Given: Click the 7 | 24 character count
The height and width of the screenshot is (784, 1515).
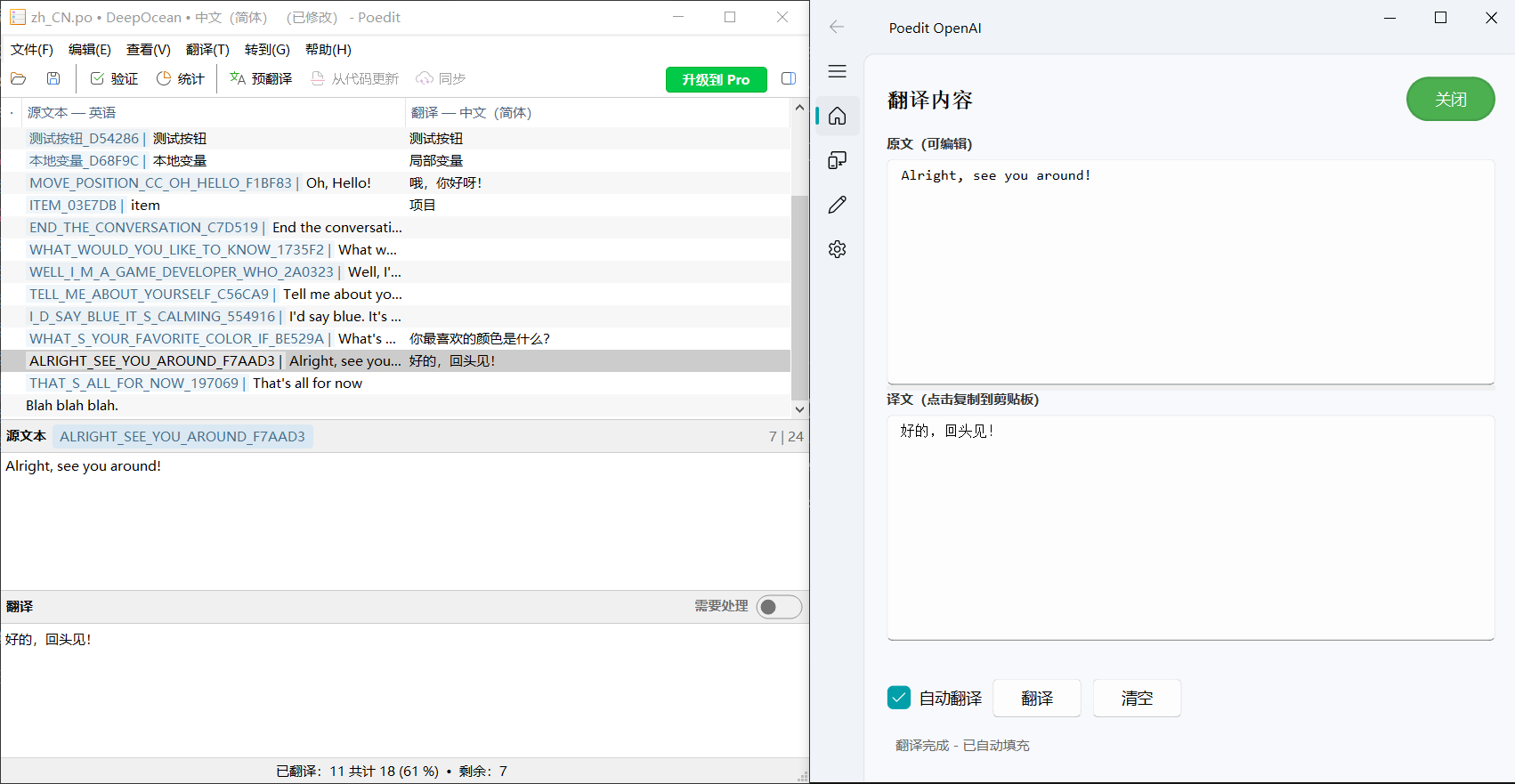Looking at the screenshot, I should pyautogui.click(x=786, y=436).
